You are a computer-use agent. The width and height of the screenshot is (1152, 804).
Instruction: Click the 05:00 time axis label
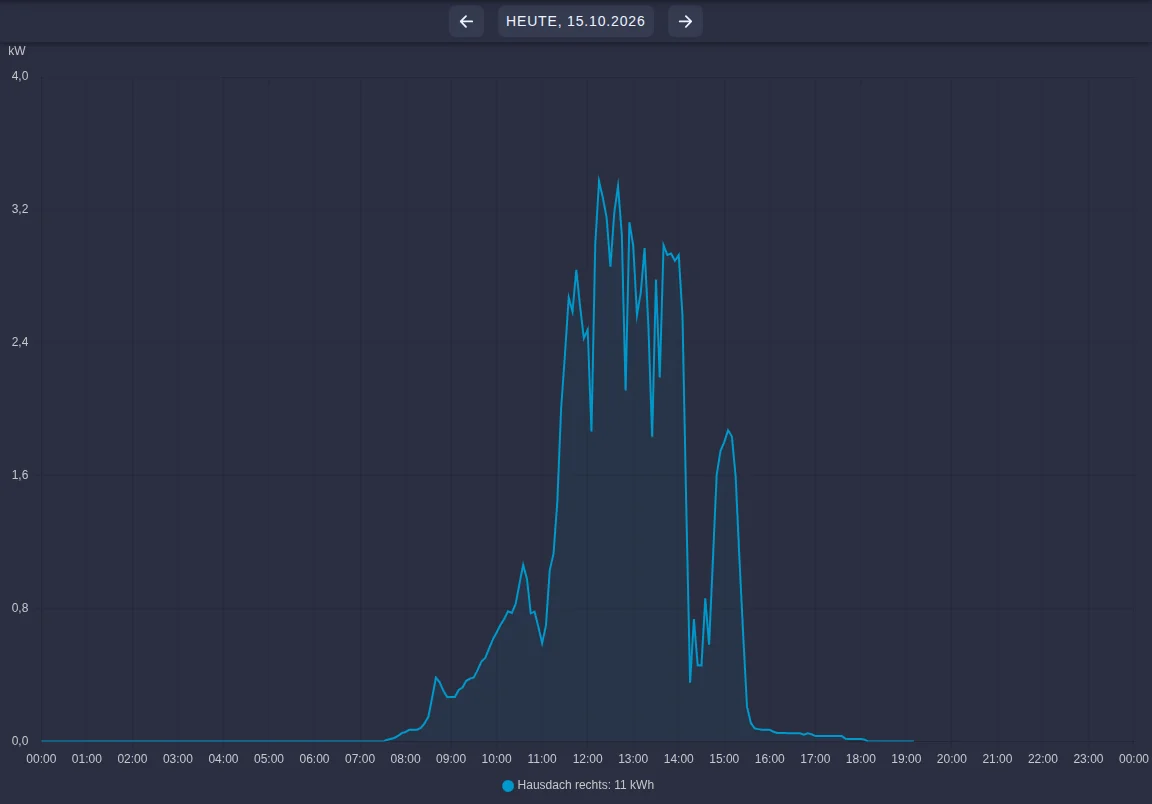(x=269, y=759)
